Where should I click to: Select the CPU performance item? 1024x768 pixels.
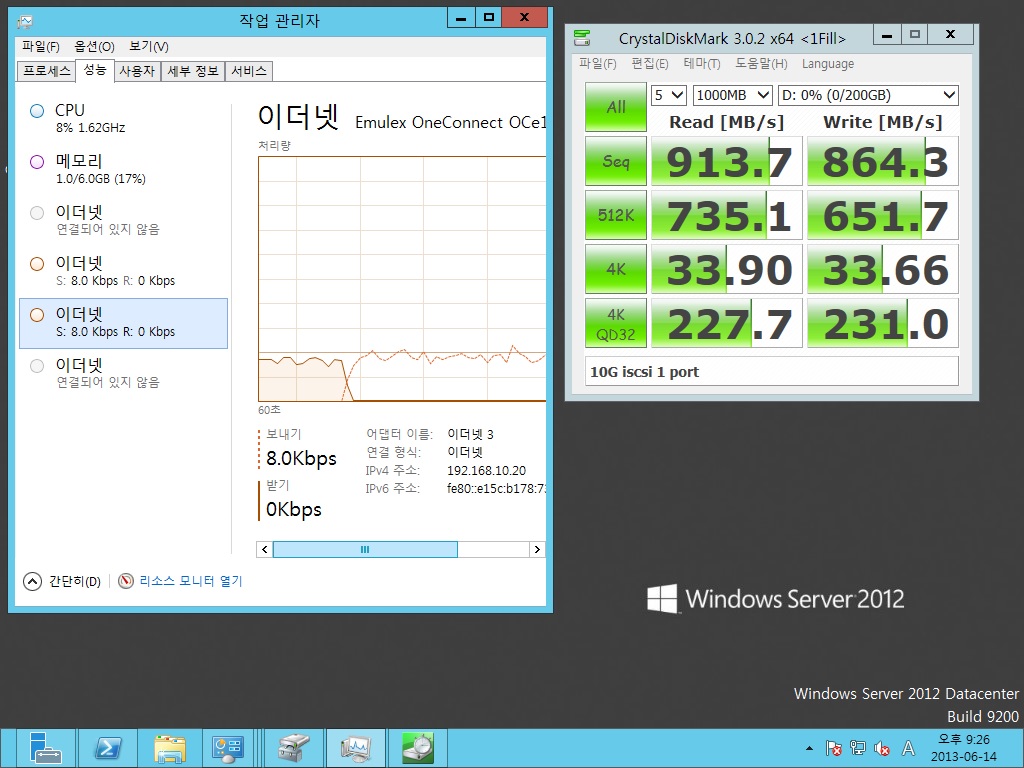[x=123, y=118]
